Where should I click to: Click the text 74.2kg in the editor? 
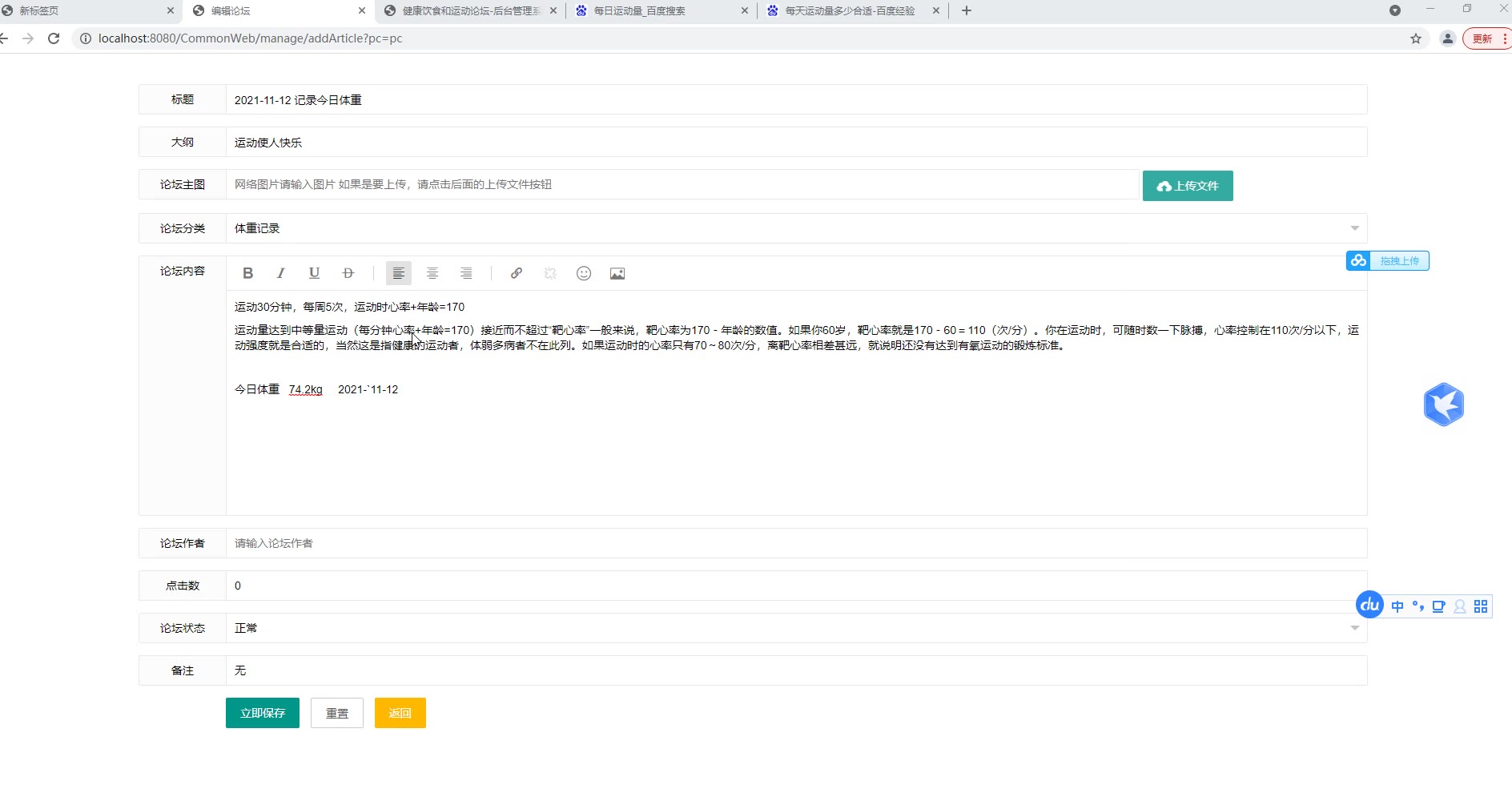coord(306,389)
